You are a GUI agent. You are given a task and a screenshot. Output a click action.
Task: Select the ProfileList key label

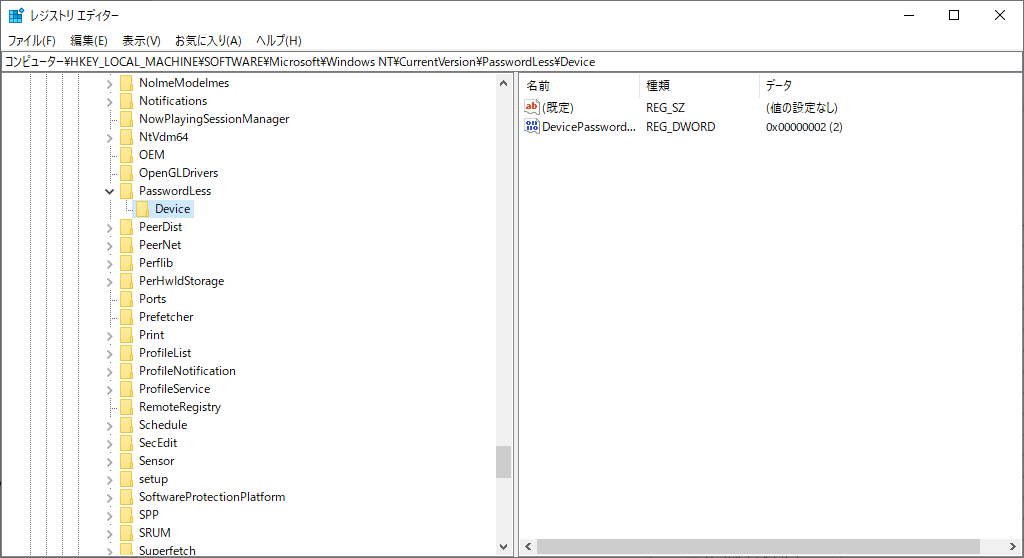point(165,353)
